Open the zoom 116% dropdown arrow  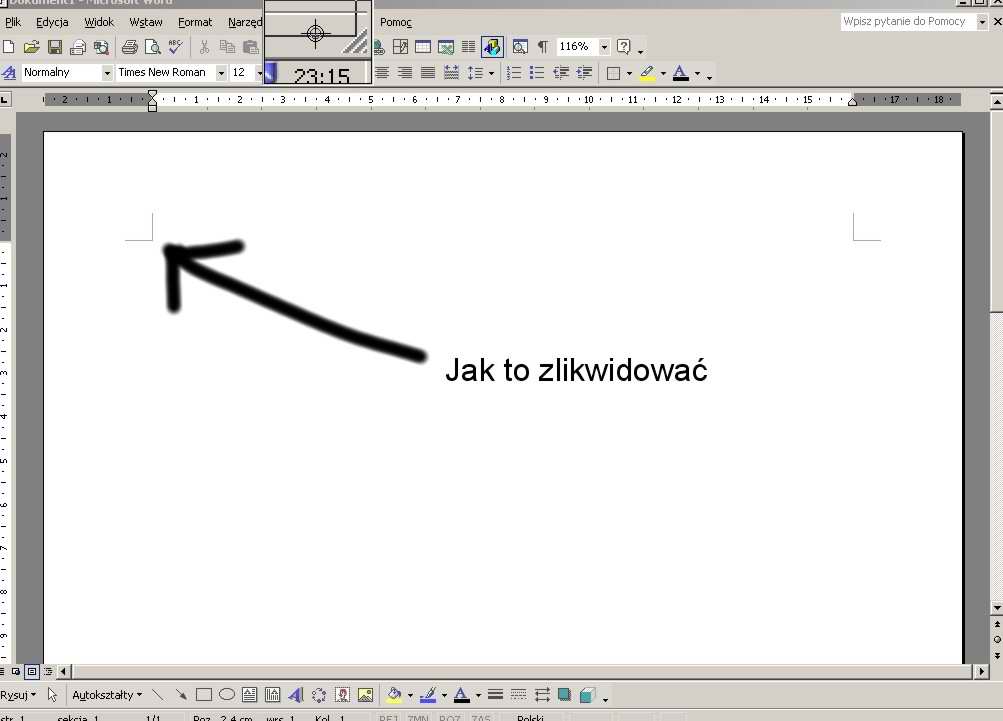(x=604, y=47)
